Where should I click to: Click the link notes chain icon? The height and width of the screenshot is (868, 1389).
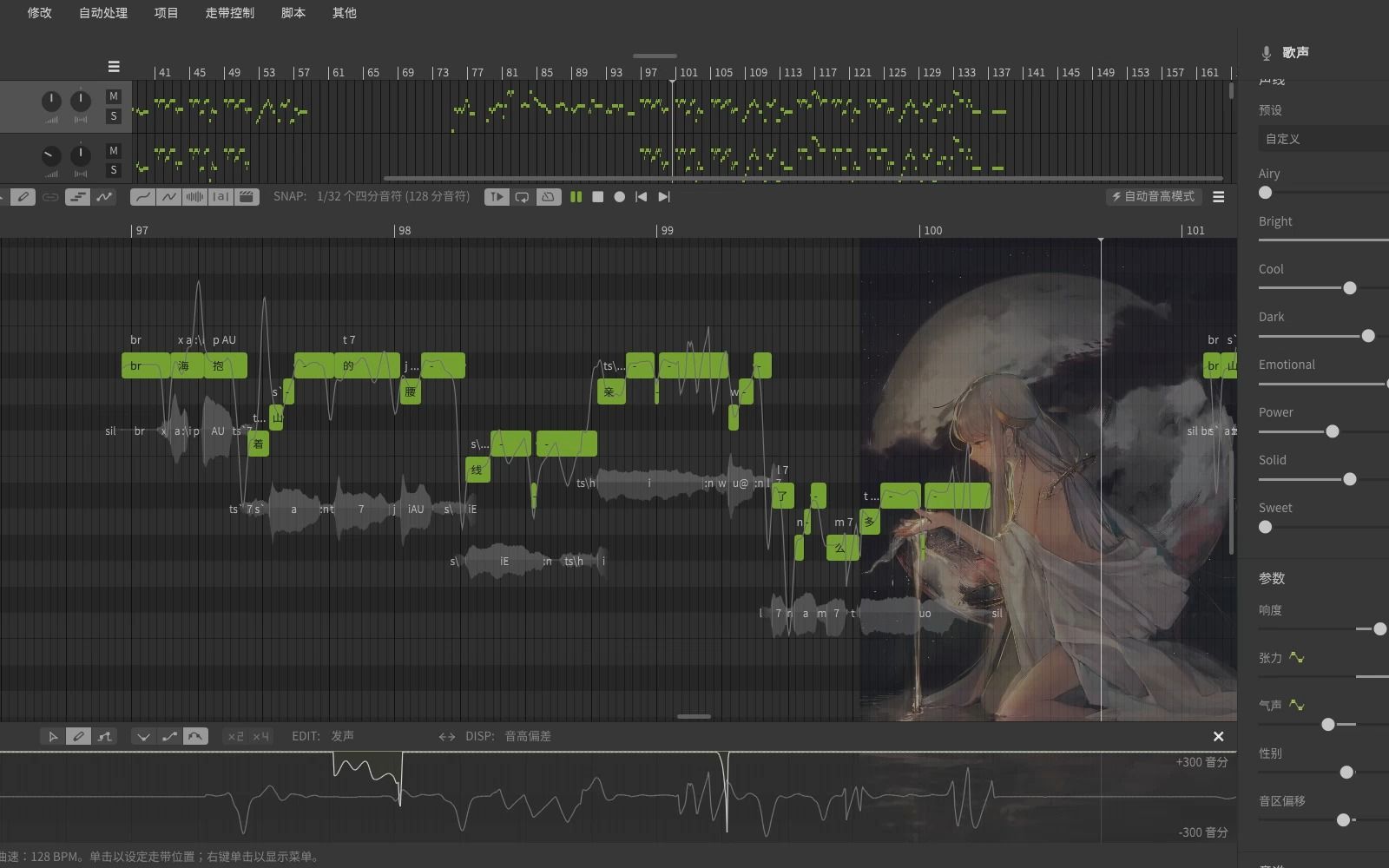coord(50,197)
